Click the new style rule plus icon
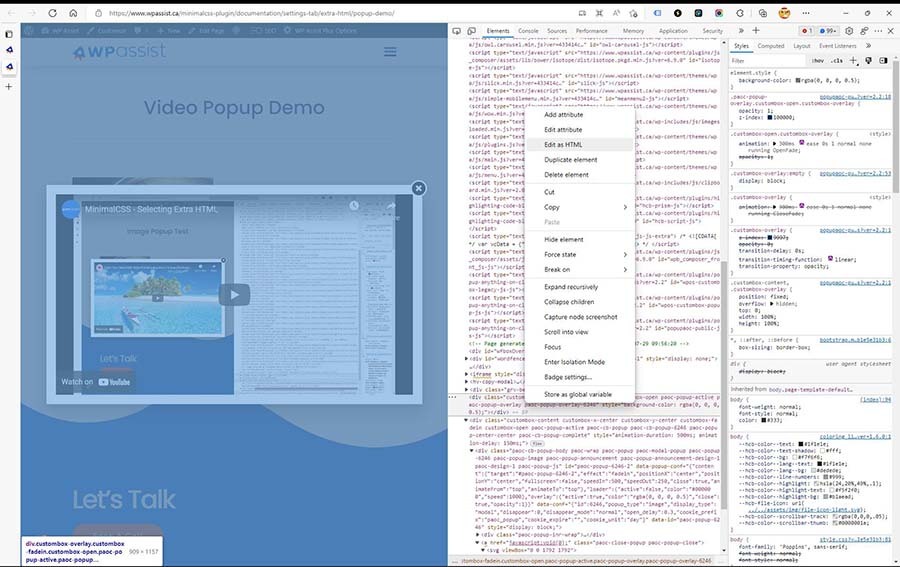The height and width of the screenshot is (567, 900). 854,60
